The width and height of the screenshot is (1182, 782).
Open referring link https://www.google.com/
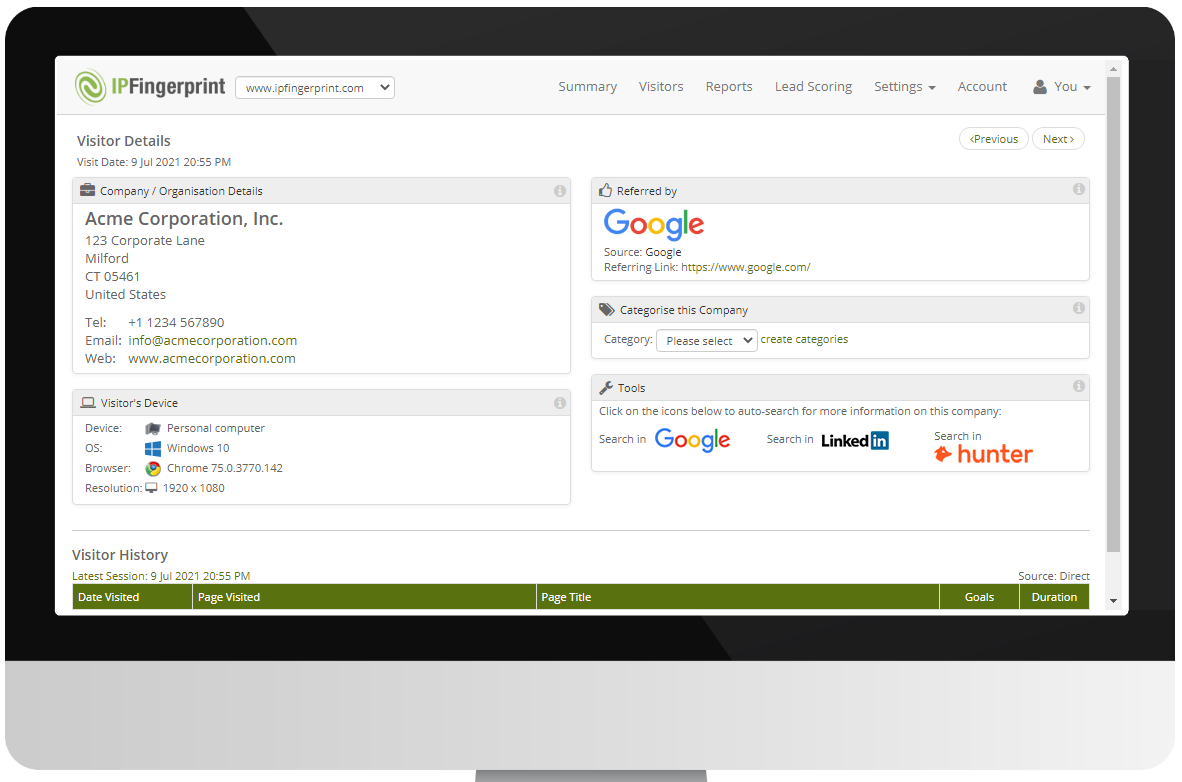tap(746, 267)
